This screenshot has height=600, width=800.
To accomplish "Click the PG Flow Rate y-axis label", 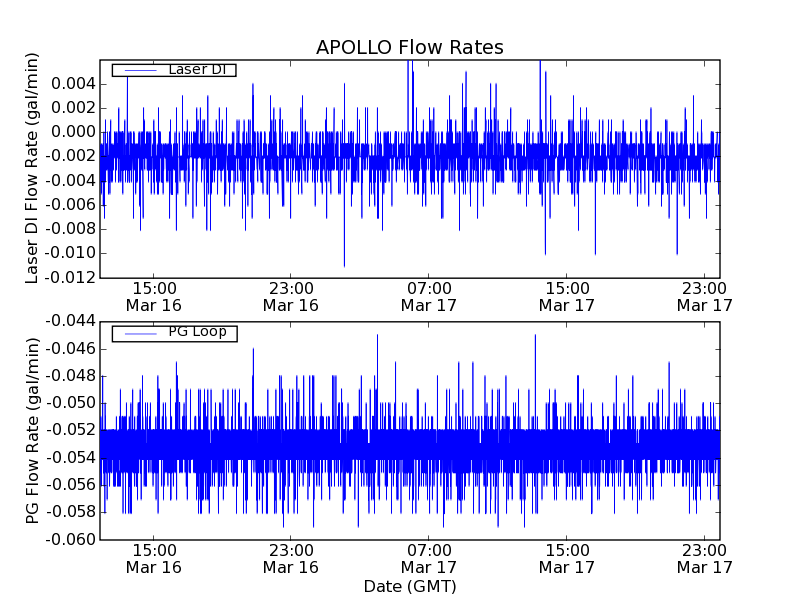I will click(32, 430).
